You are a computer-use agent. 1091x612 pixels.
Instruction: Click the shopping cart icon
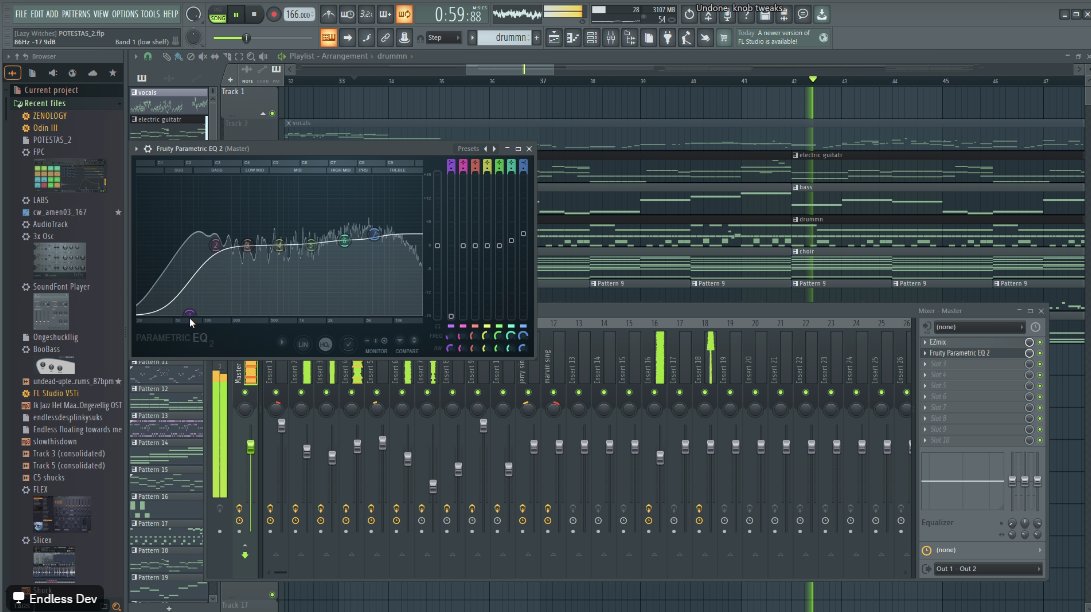[x=724, y=38]
